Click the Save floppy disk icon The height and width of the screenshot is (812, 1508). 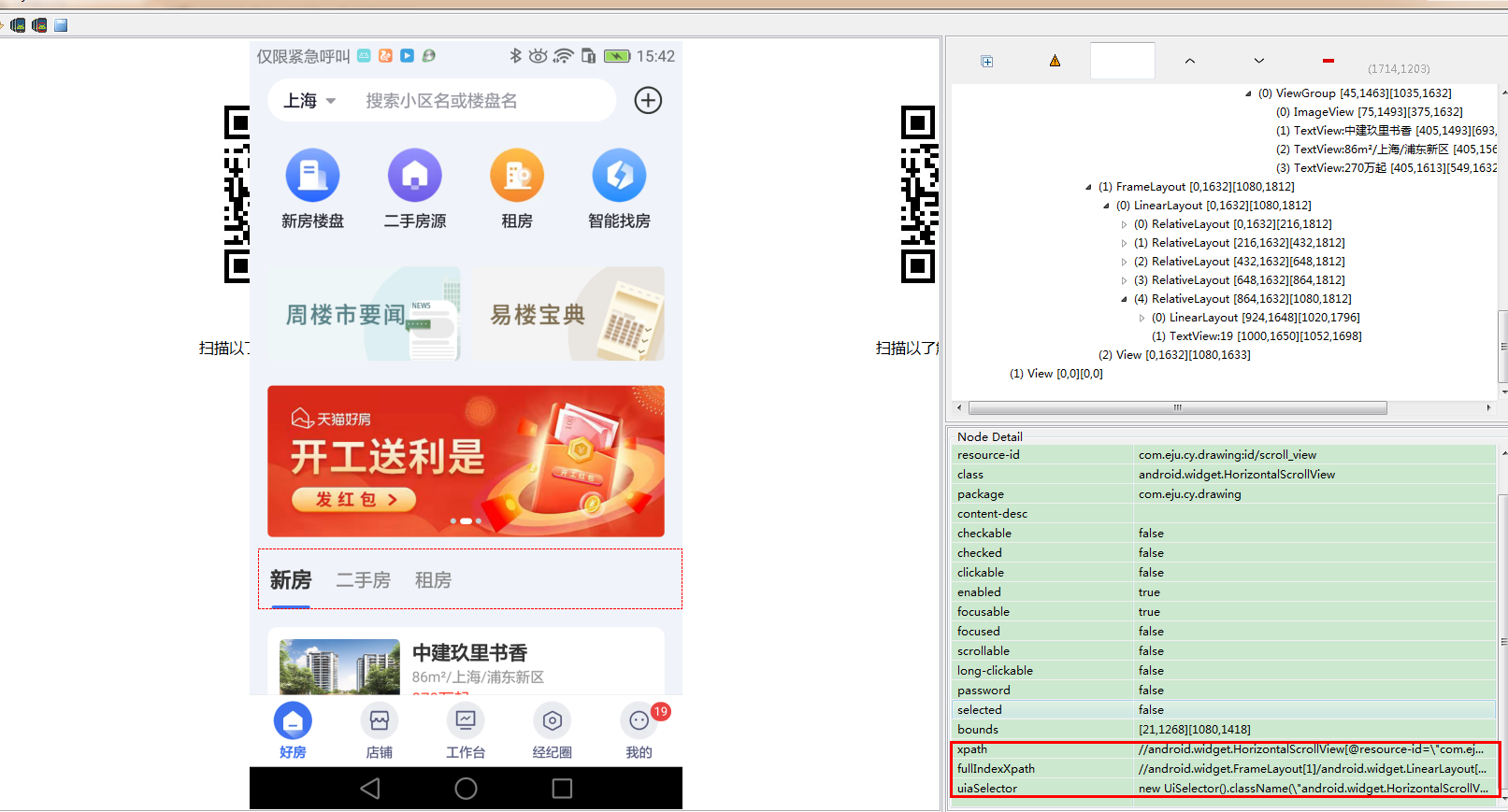[61, 25]
